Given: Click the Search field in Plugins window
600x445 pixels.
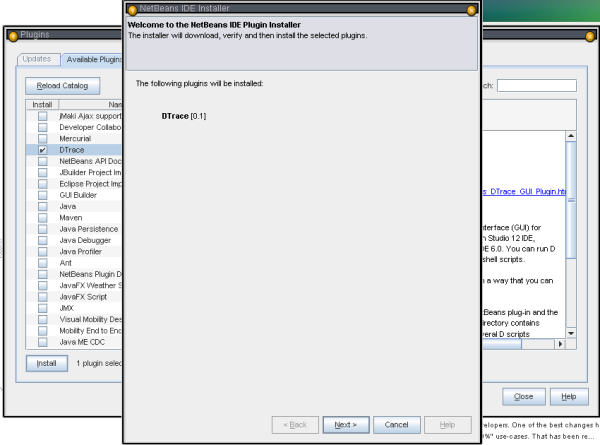Looking at the screenshot, I should (x=536, y=85).
